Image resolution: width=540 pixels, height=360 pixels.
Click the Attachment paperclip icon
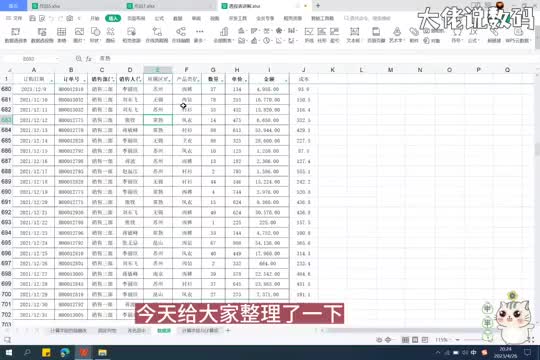tap(414, 35)
